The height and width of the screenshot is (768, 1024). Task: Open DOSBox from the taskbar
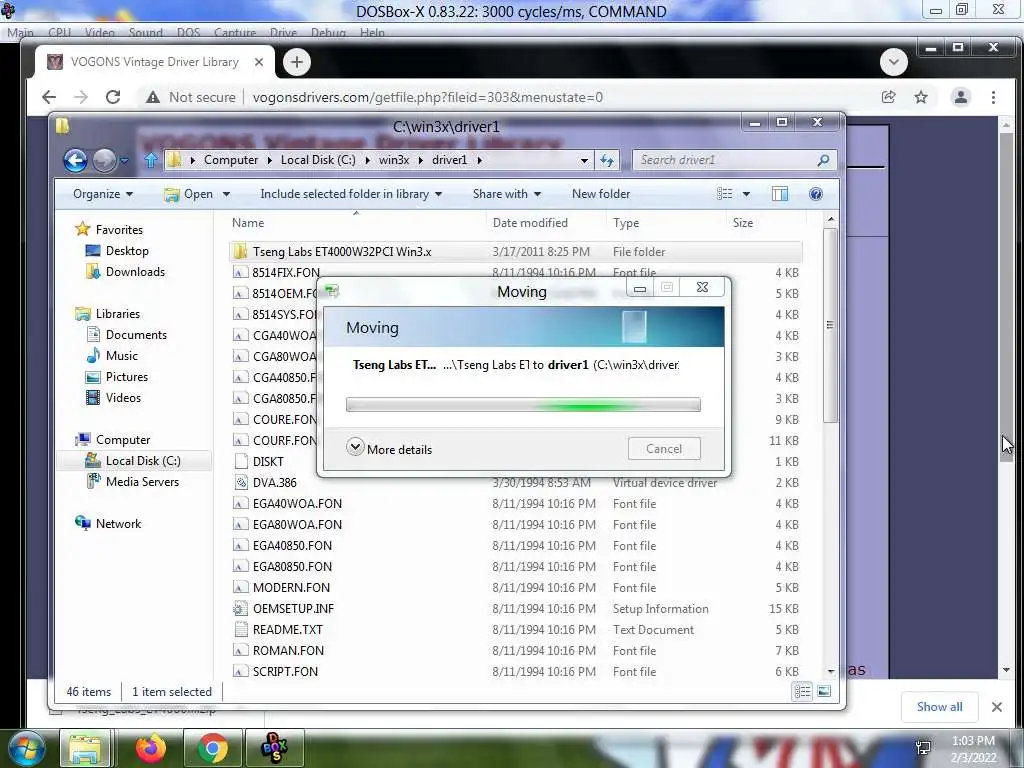tap(274, 749)
